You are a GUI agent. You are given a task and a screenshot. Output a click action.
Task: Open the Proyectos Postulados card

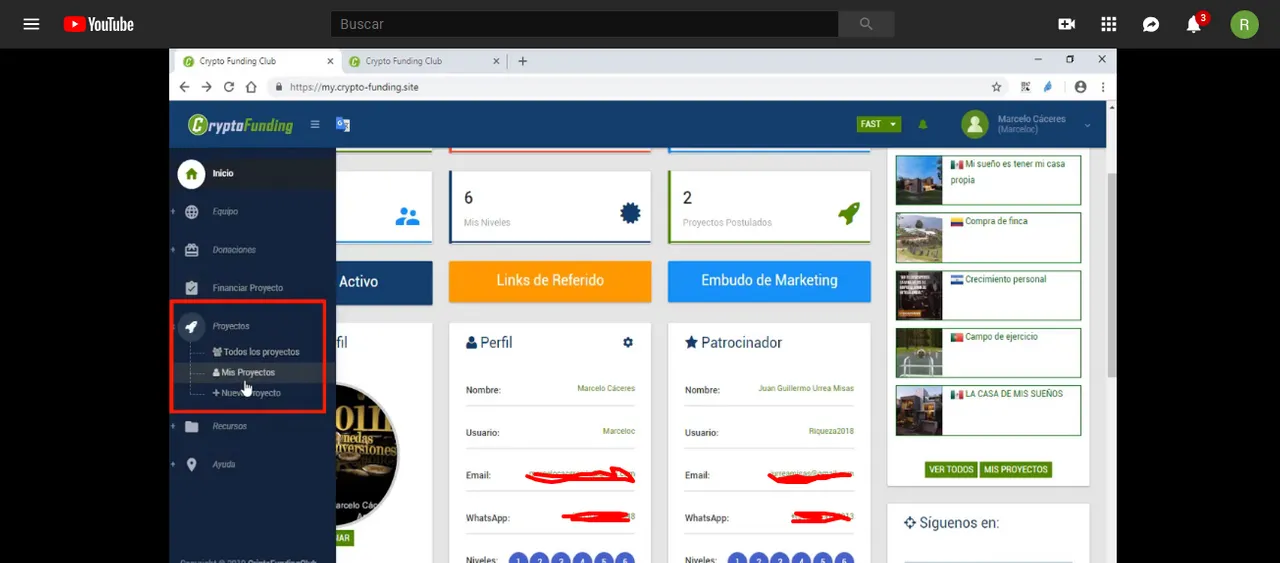click(769, 207)
